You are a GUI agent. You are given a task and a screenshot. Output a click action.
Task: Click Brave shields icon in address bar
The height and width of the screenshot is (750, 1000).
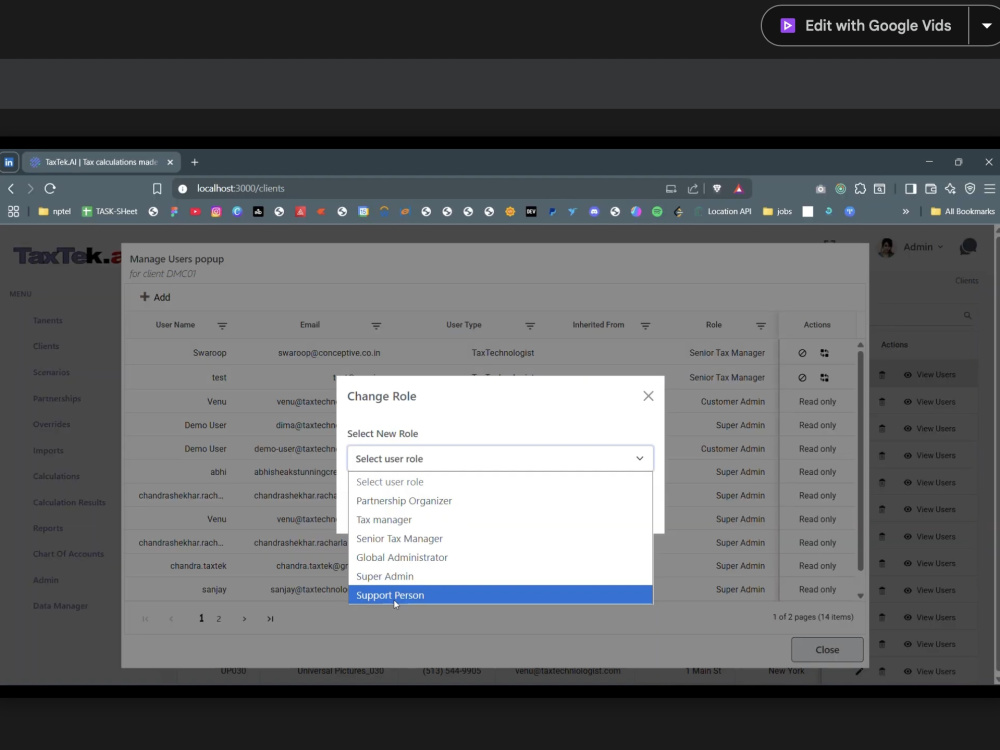coord(717,188)
